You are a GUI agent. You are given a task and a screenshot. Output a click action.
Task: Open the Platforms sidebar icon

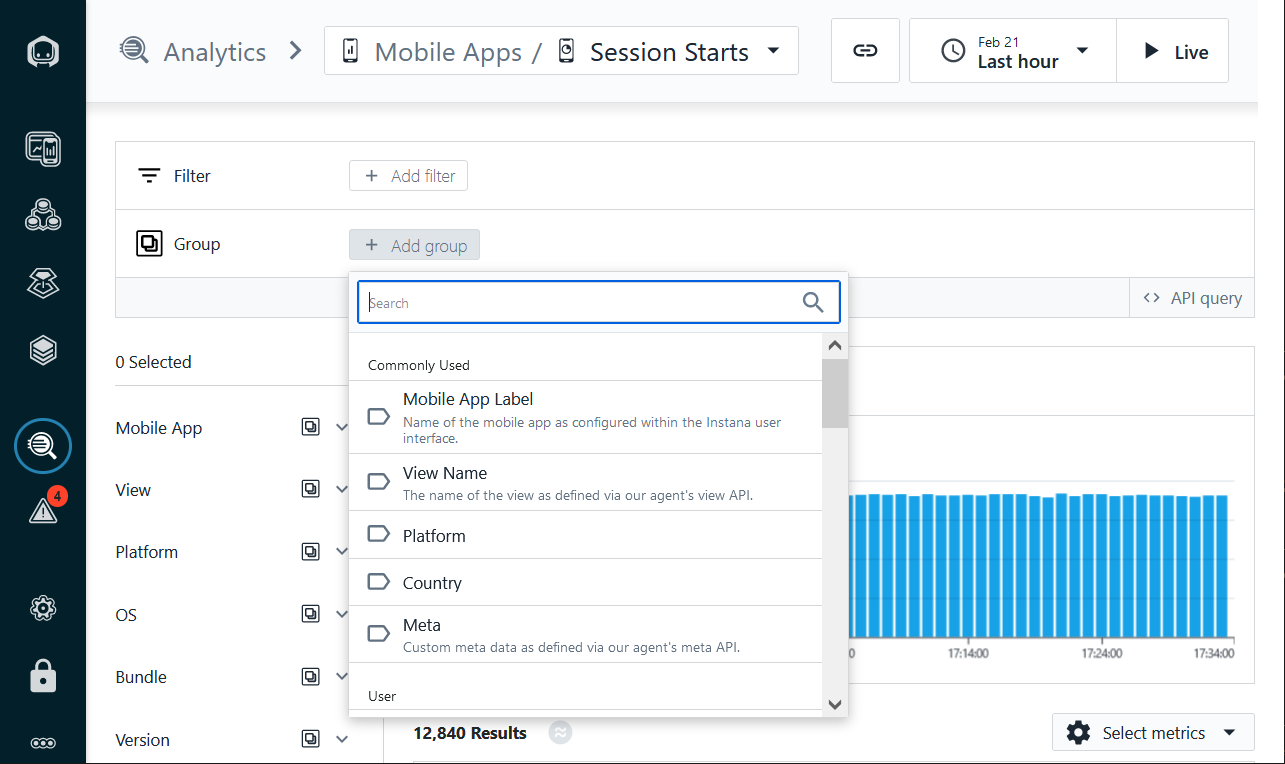43,283
